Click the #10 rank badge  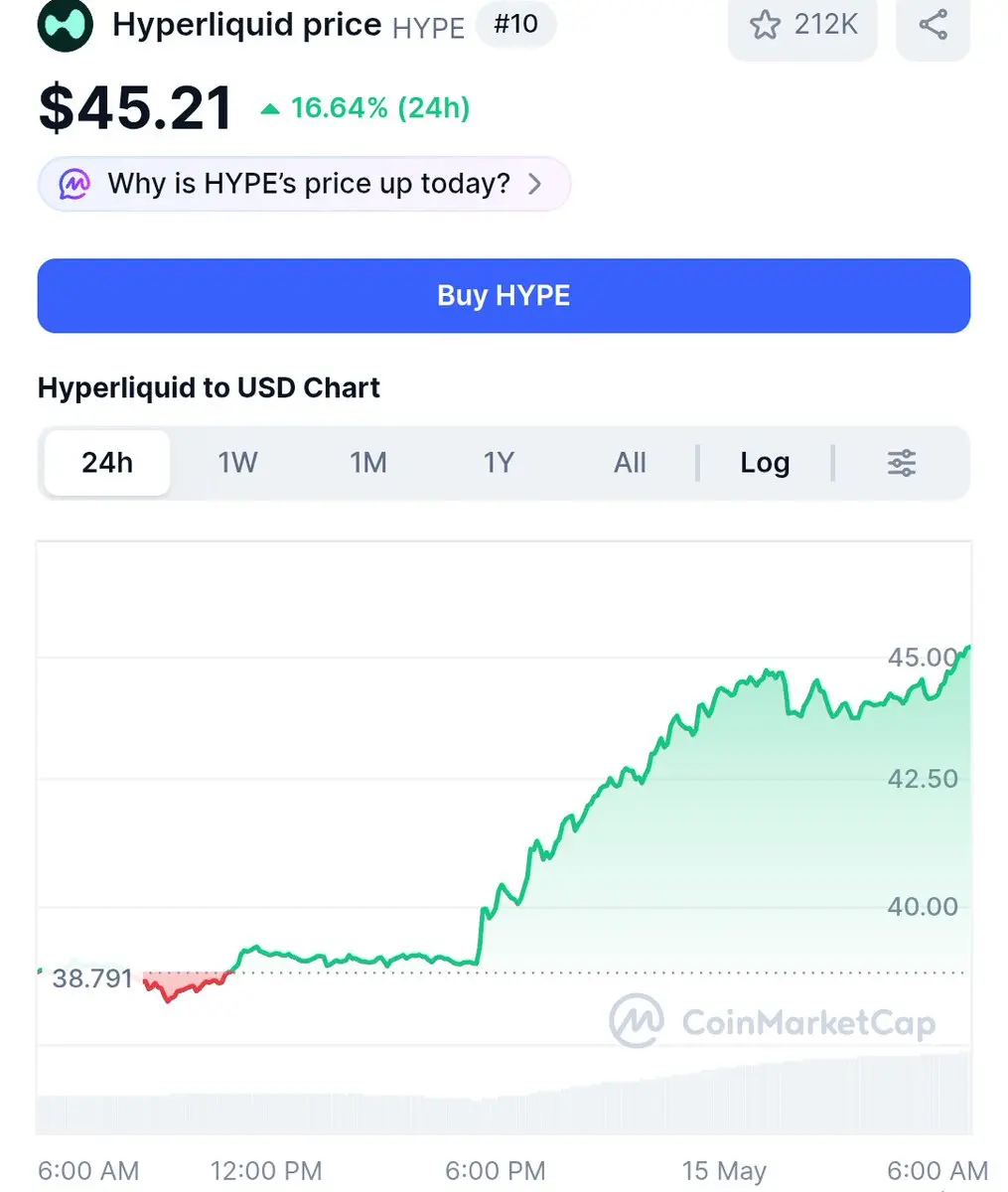(515, 24)
